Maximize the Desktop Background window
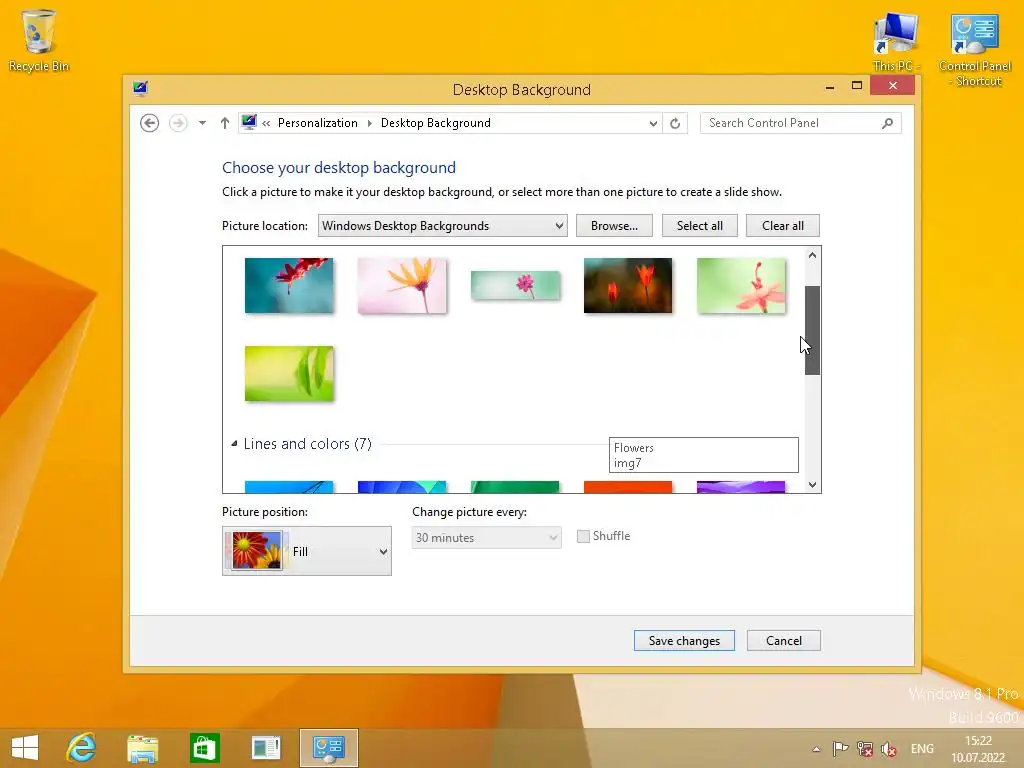This screenshot has height=768, width=1024. click(x=857, y=86)
